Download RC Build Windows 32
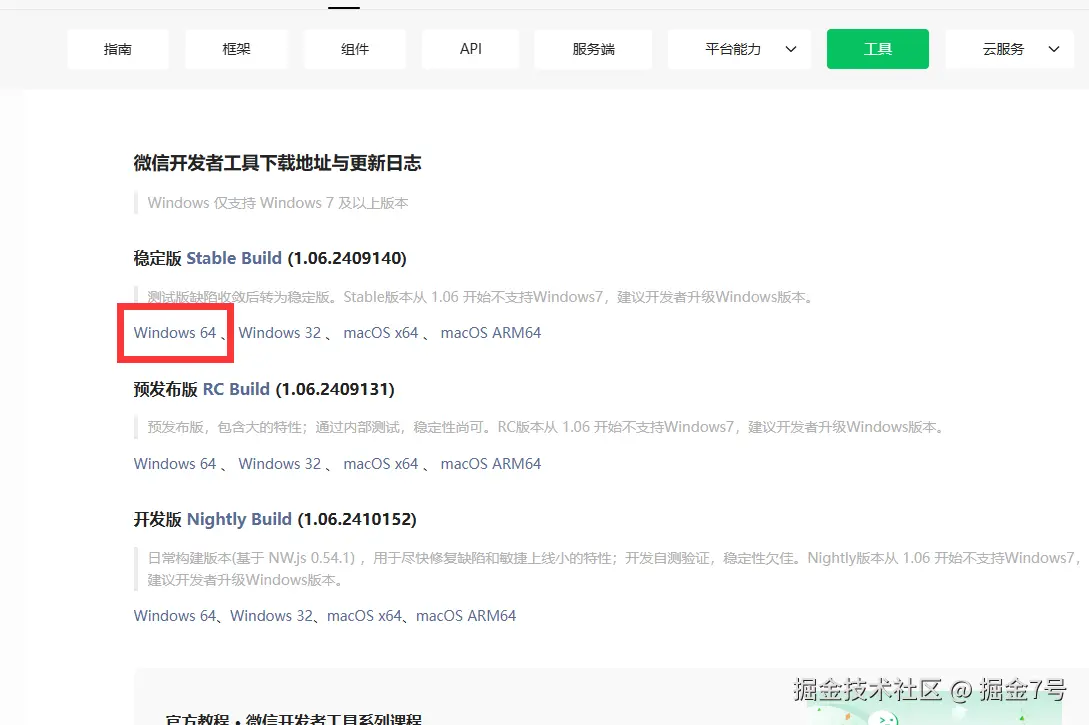1089x725 pixels. click(280, 464)
